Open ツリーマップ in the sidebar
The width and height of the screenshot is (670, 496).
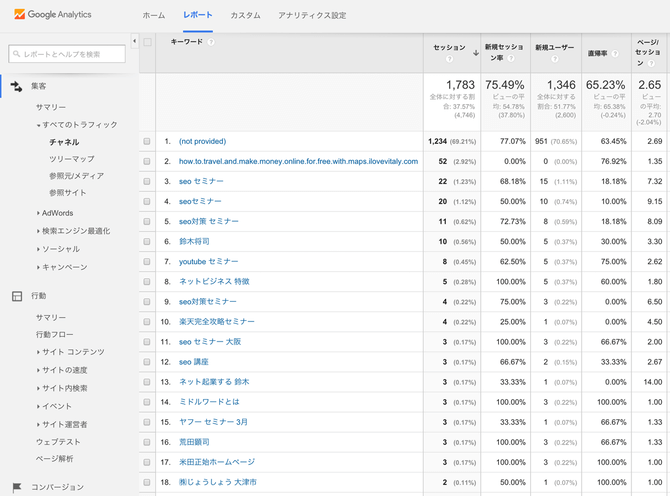71,159
